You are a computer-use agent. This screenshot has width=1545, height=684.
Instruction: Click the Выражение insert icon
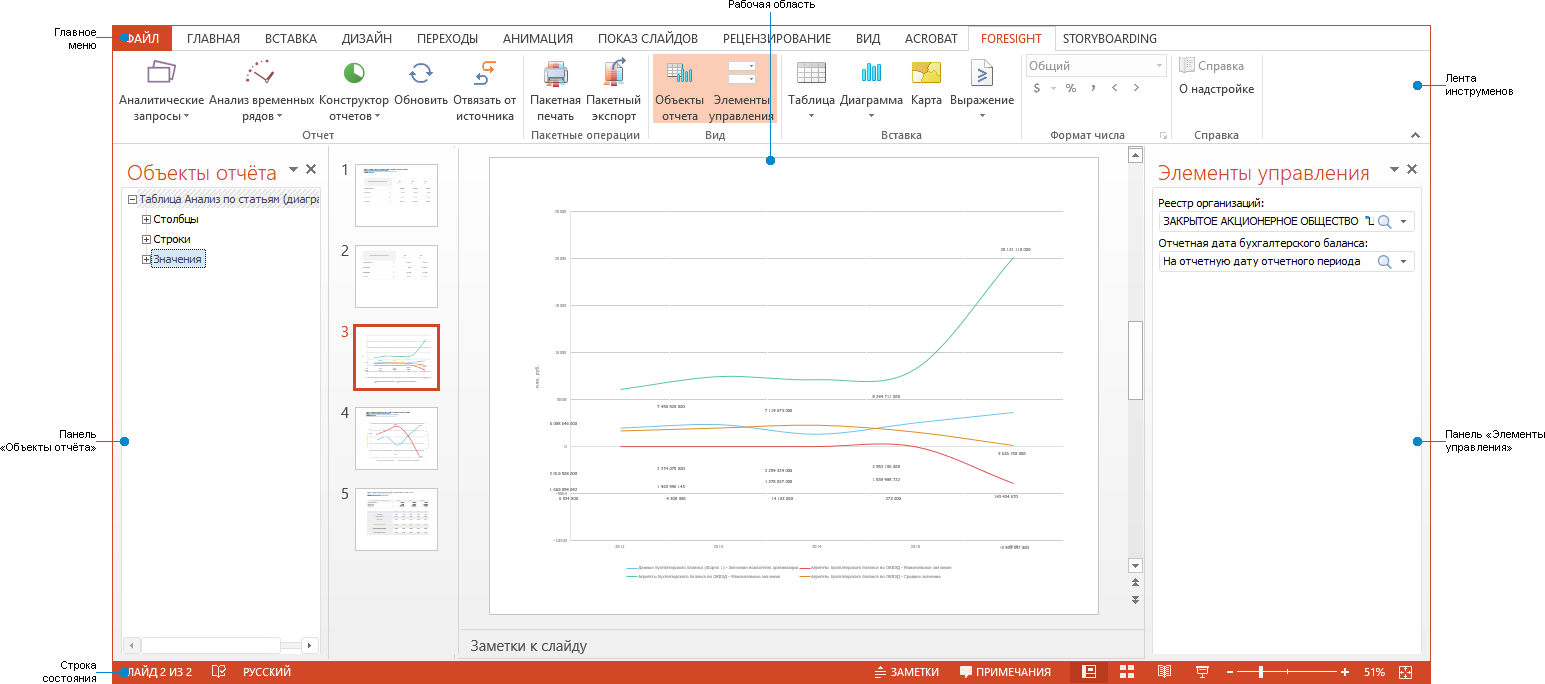pos(981,72)
